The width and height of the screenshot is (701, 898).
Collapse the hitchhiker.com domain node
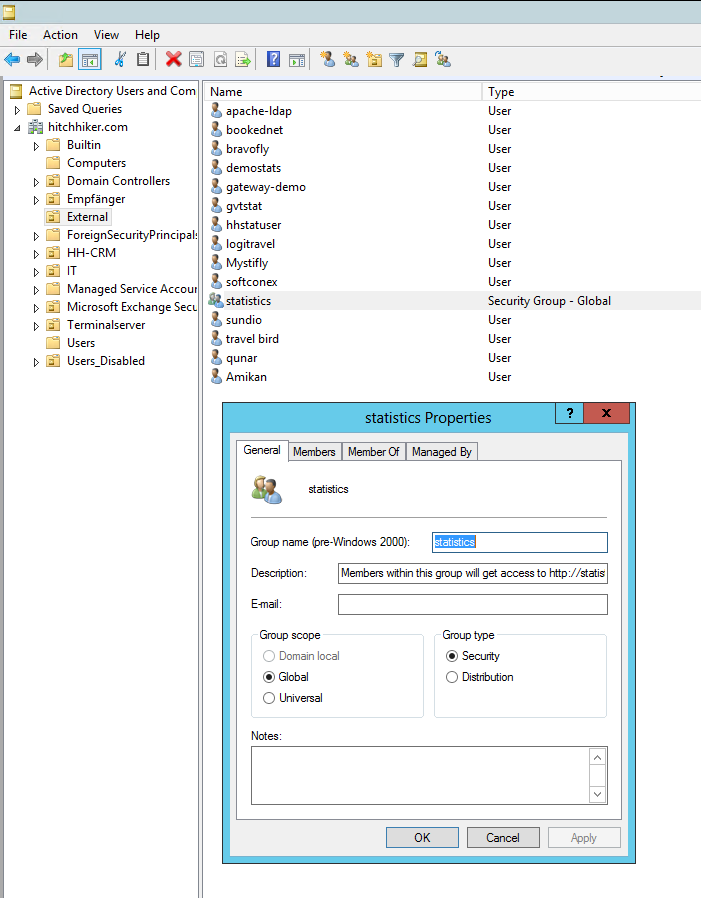click(x=18, y=128)
